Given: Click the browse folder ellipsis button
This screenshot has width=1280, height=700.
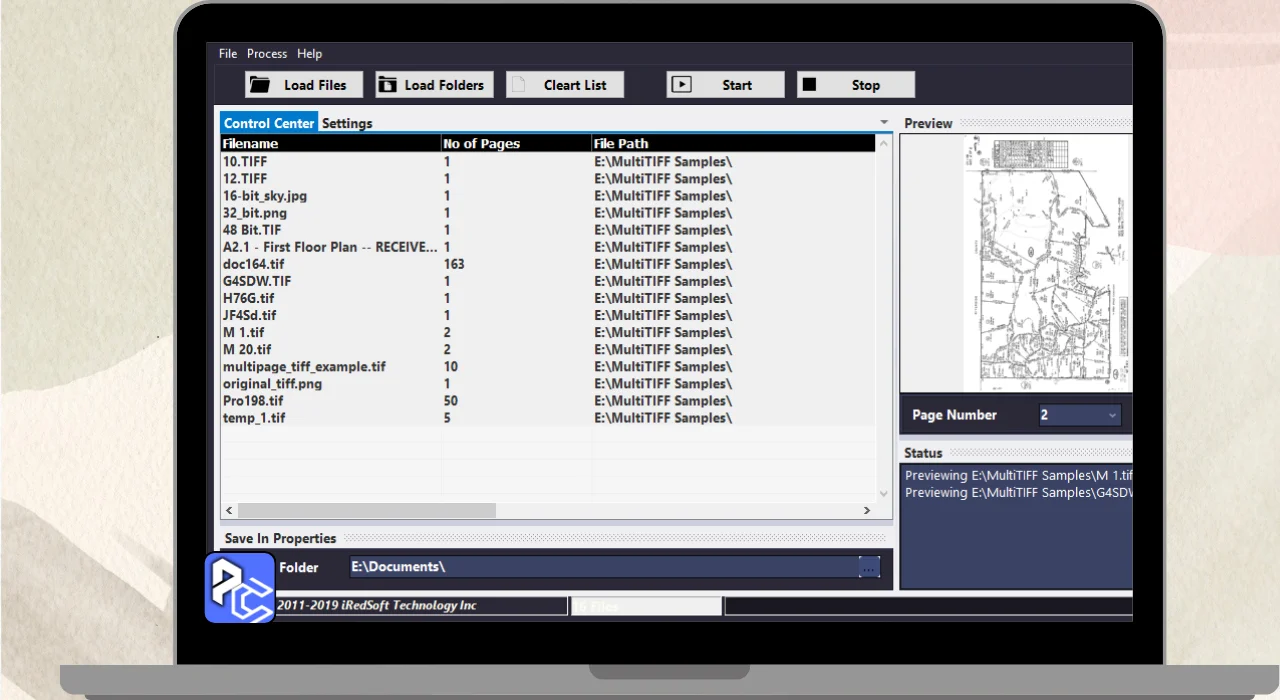Looking at the screenshot, I should click(x=869, y=567).
